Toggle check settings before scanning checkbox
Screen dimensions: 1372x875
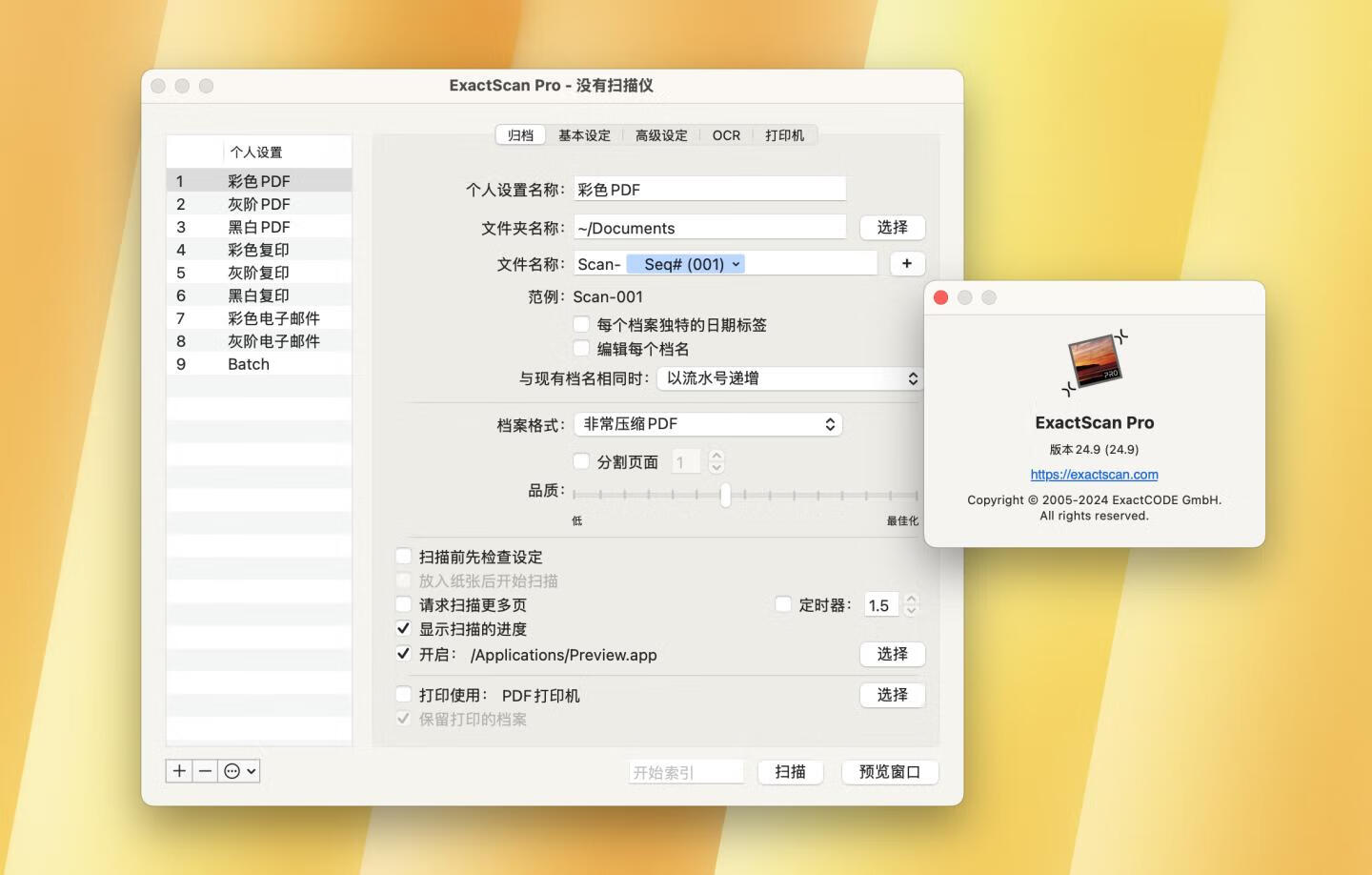(404, 557)
